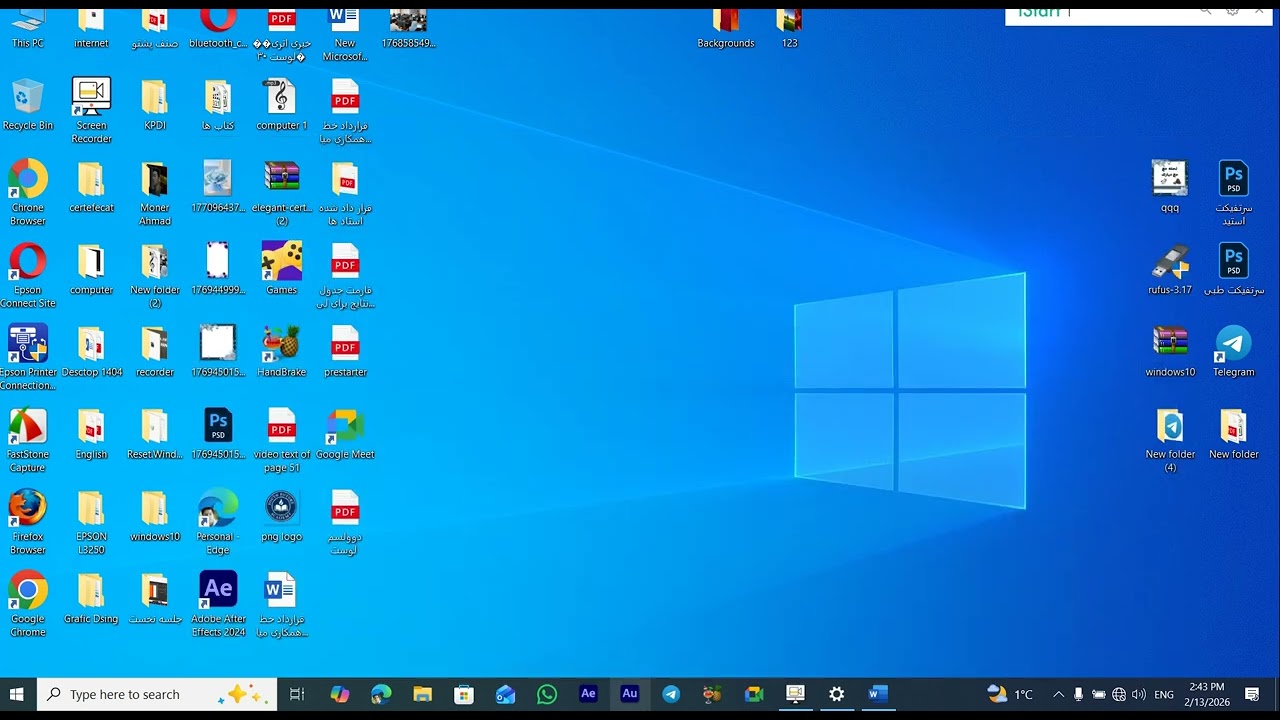Select the qqq desktop file
The height and width of the screenshot is (720, 1280).
[x=1170, y=187]
